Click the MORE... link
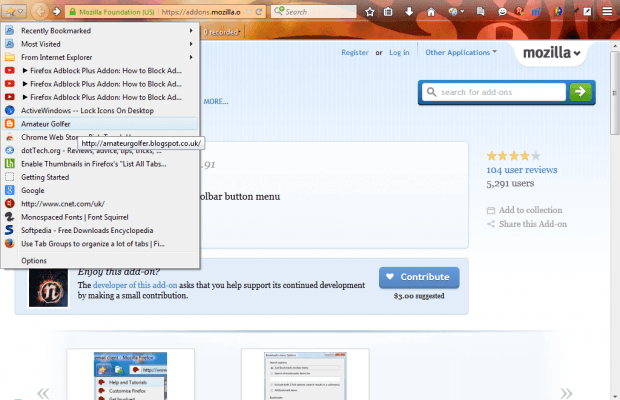Viewport: 620px width, 400px height. pyautogui.click(x=216, y=102)
